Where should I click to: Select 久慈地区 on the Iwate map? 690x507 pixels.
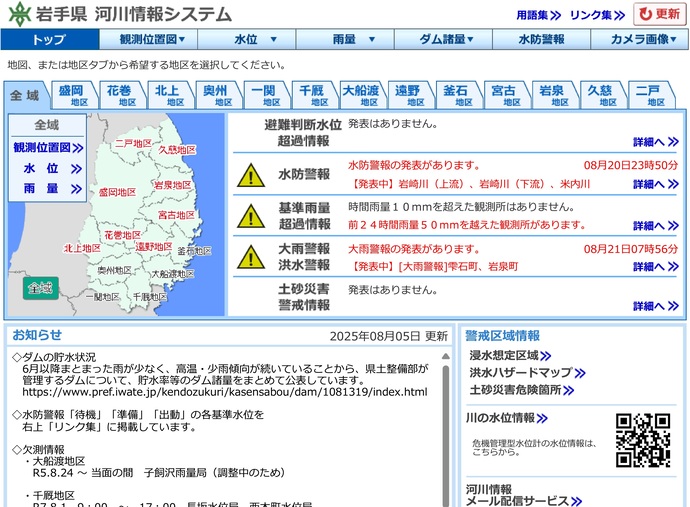pyautogui.click(x=177, y=150)
